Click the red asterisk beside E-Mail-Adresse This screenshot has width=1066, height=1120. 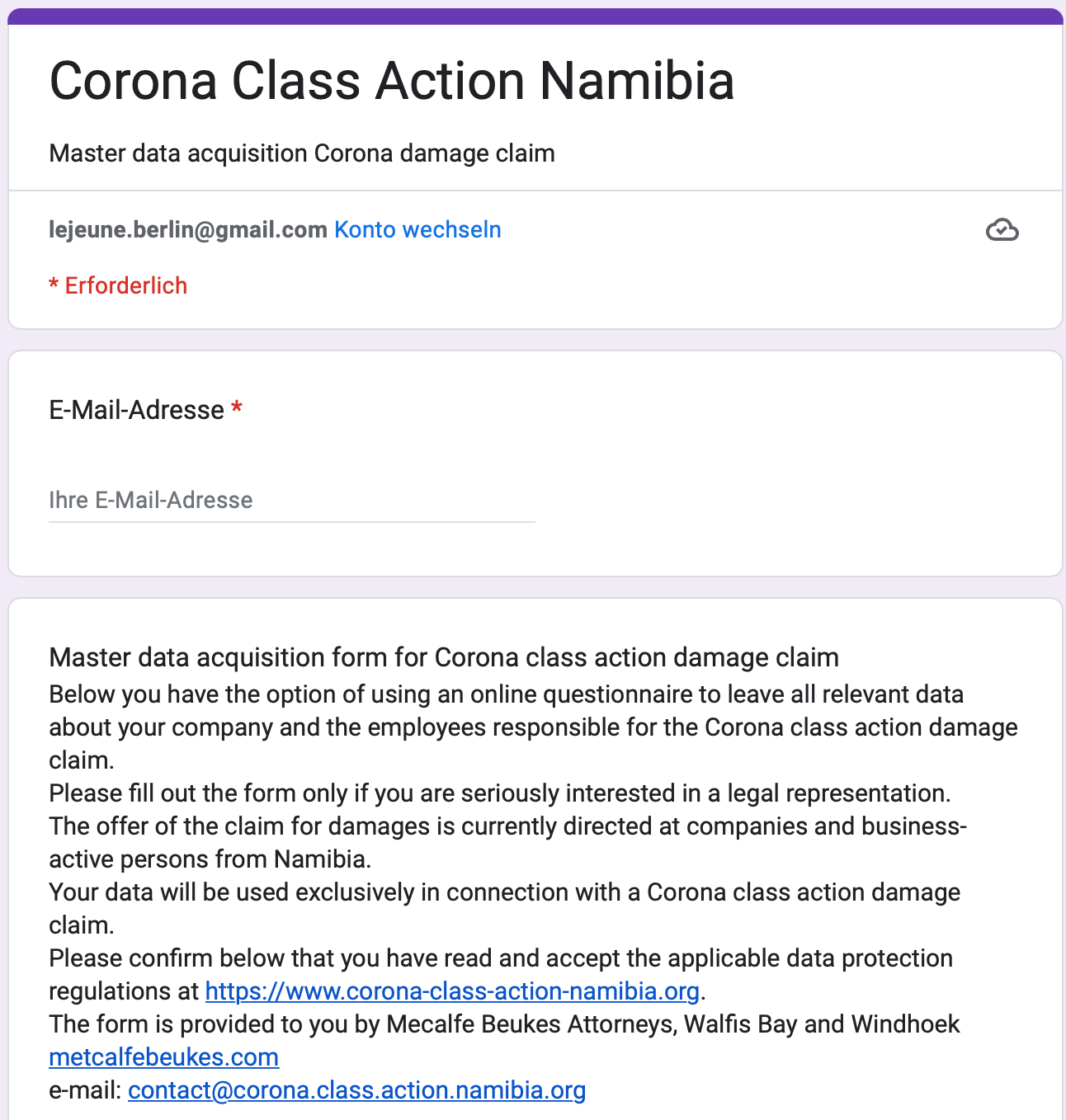237,408
